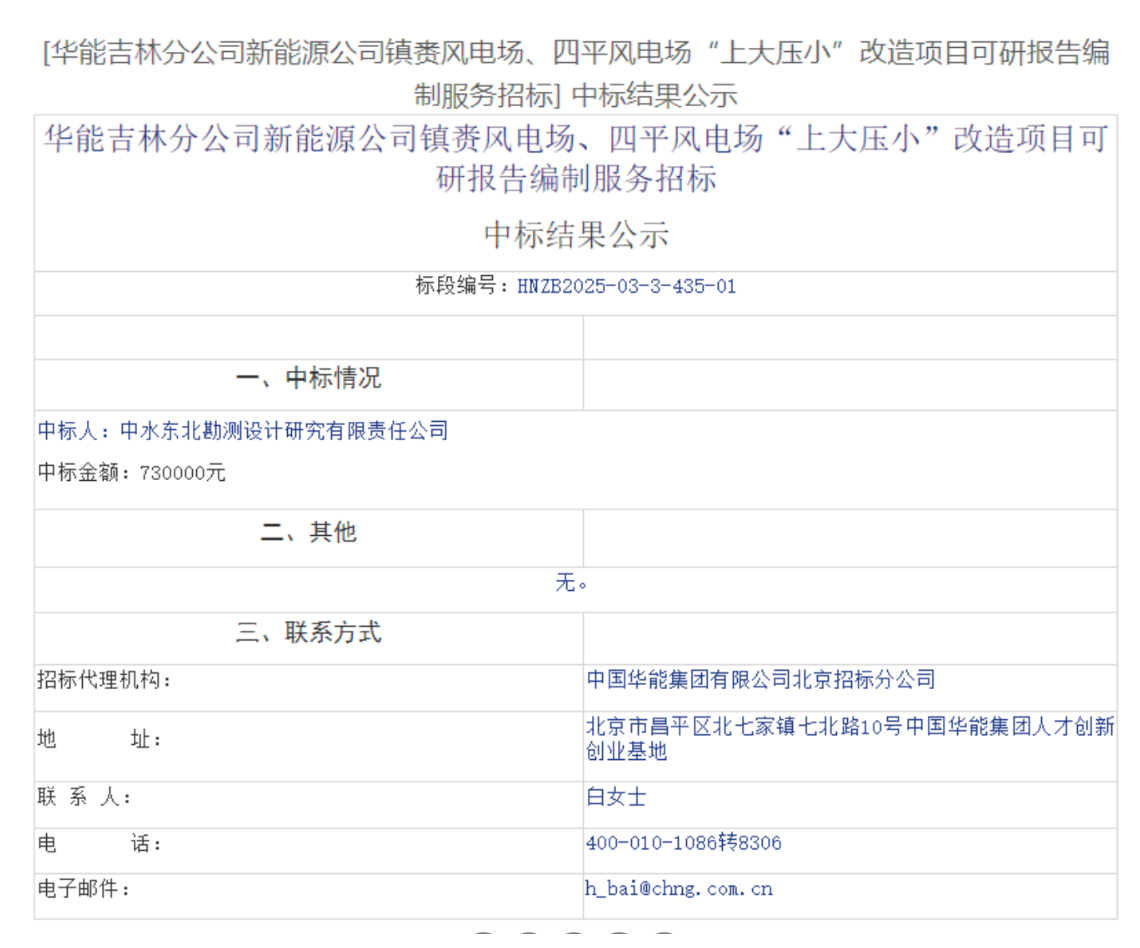
Task: Select section number HNZB2025-03-3-435-01
Action: (626, 286)
